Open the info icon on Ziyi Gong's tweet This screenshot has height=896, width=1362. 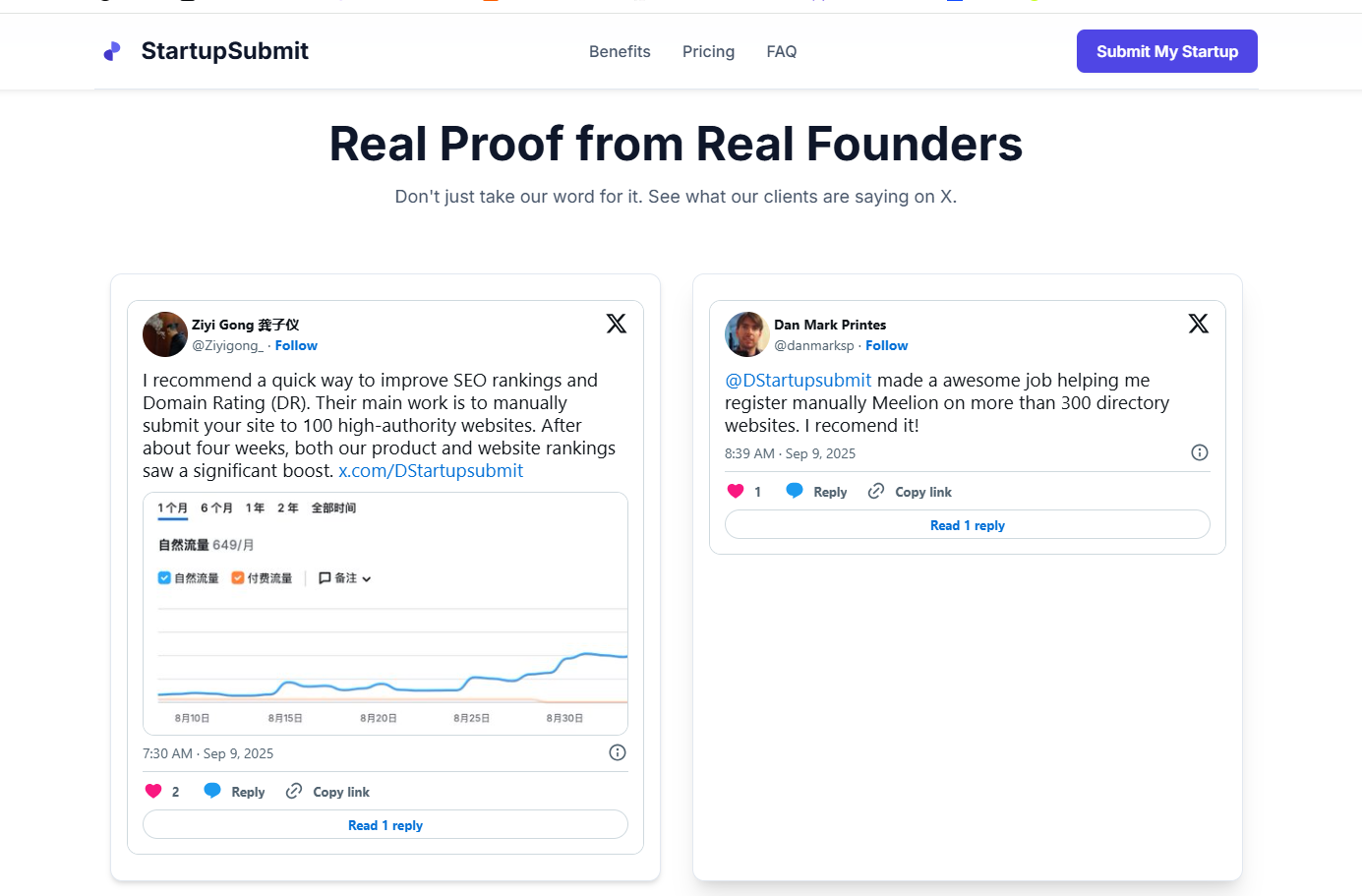click(x=617, y=751)
